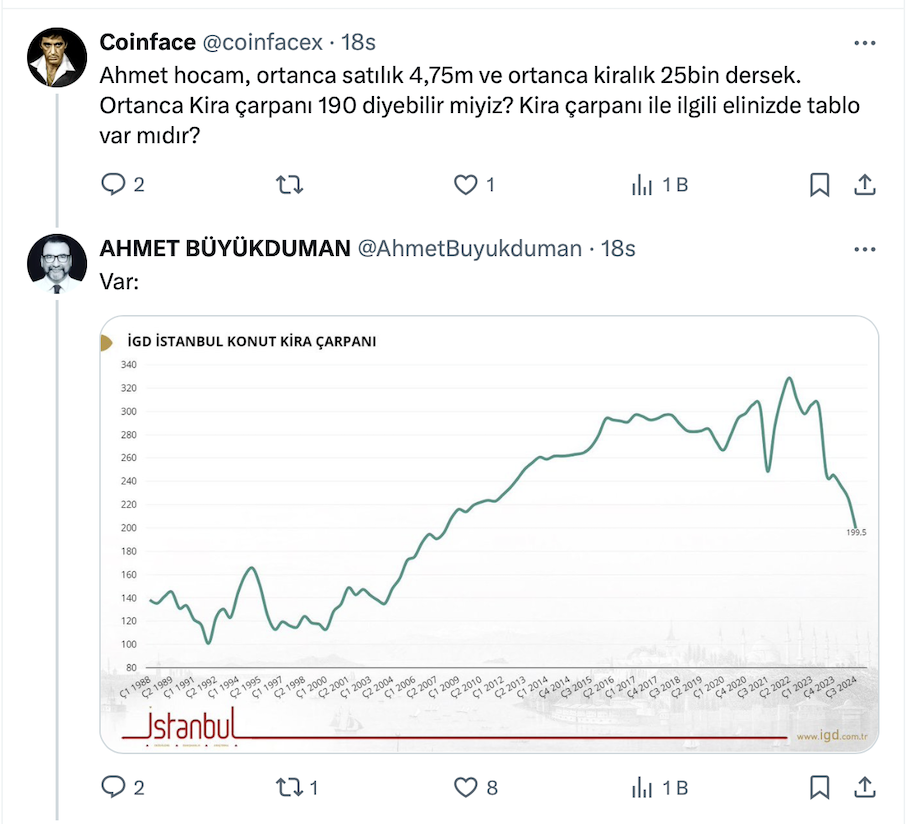Click the @coinfacex handle
The image size is (918, 824).
(263, 42)
